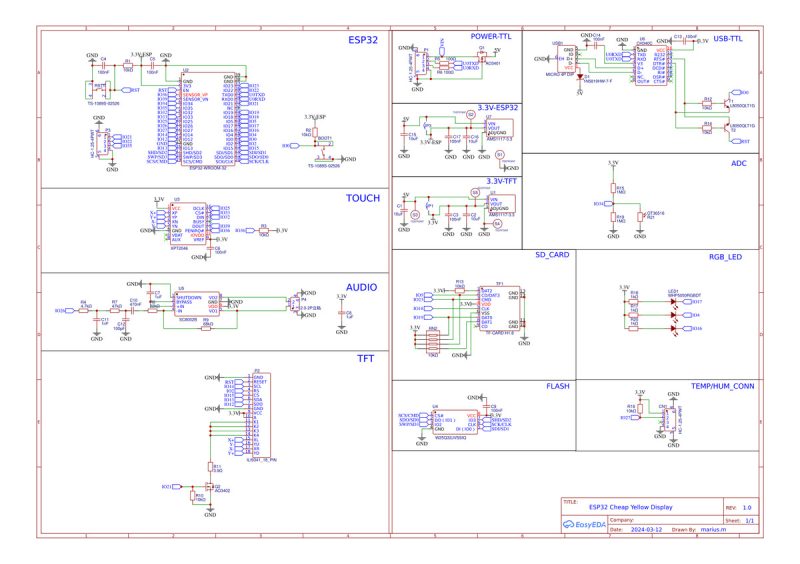Click resistor network RN2 in SD_CARD

432,341
